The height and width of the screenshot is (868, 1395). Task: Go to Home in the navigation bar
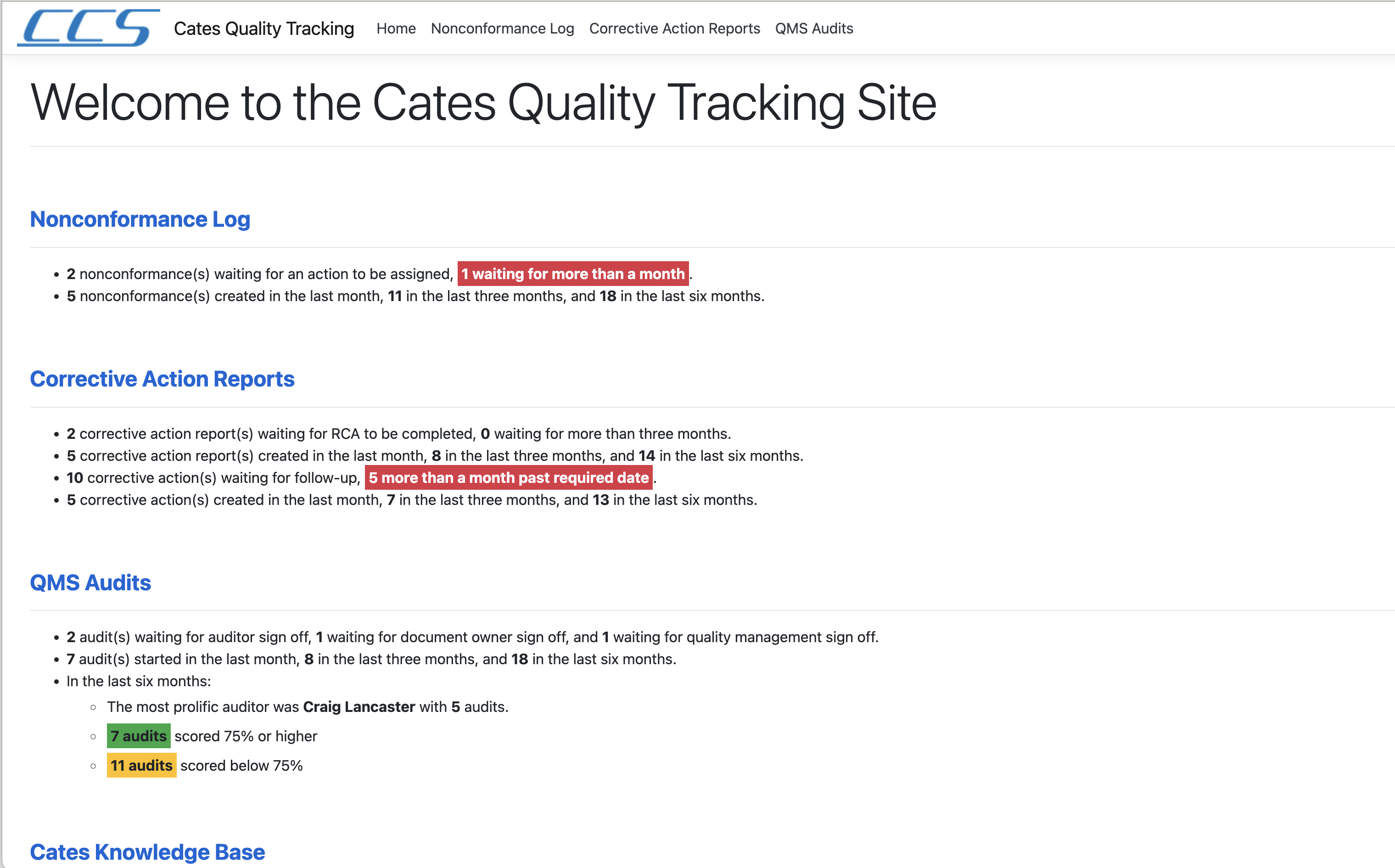coord(396,29)
